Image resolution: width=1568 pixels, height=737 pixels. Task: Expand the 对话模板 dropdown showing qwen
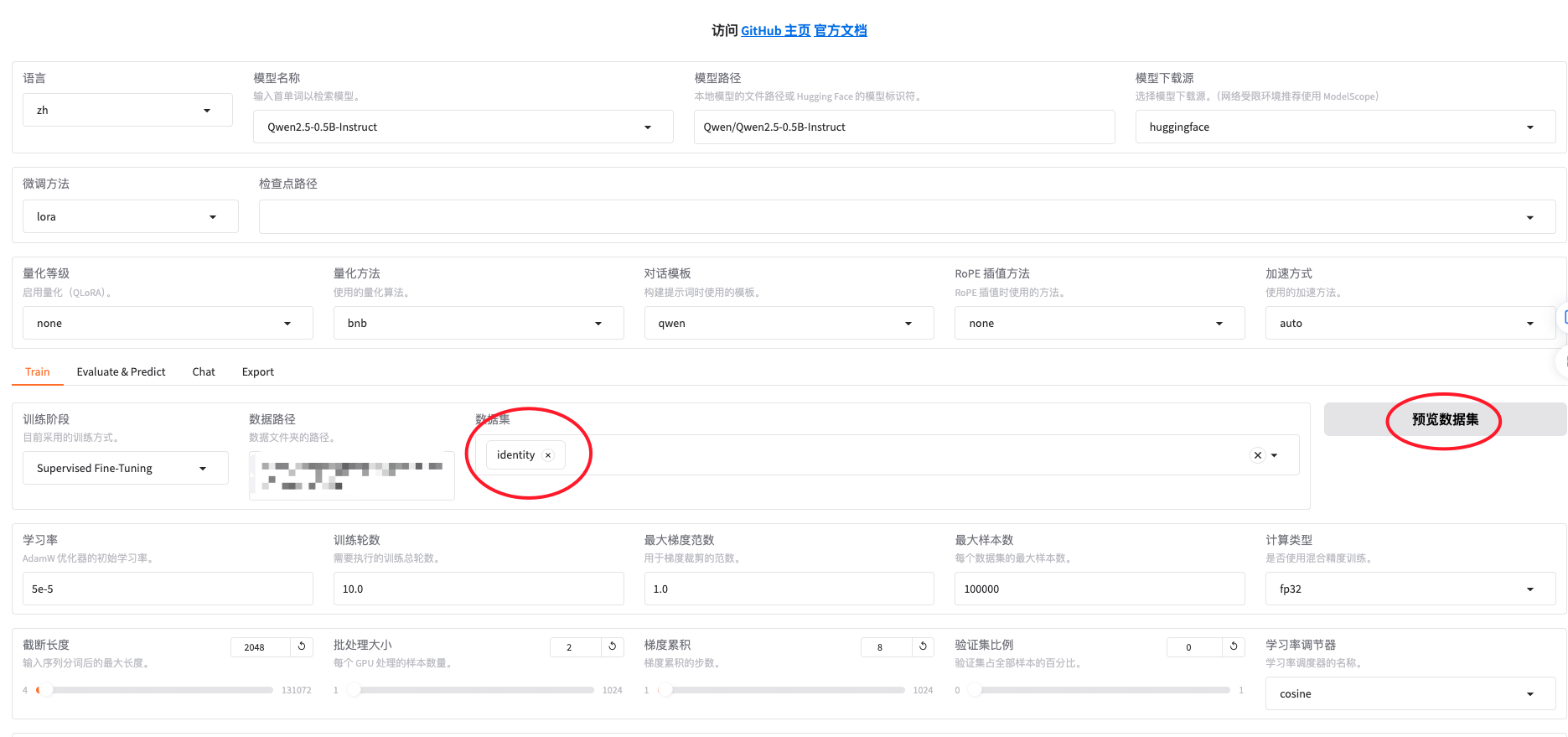(788, 324)
